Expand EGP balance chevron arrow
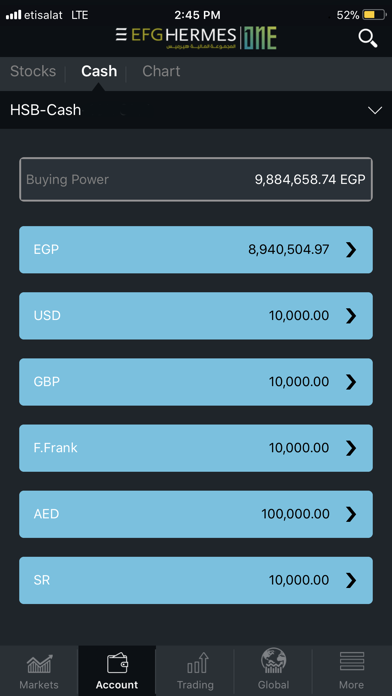 (x=351, y=250)
